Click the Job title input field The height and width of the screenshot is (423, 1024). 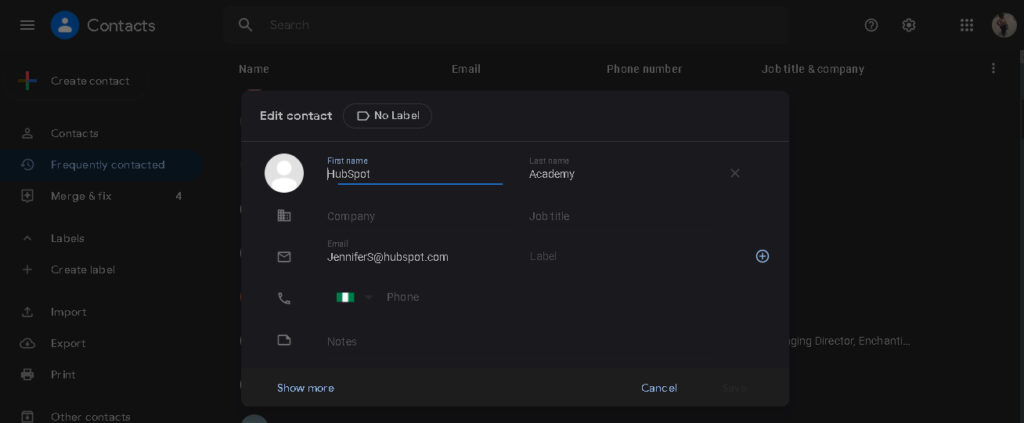(617, 216)
